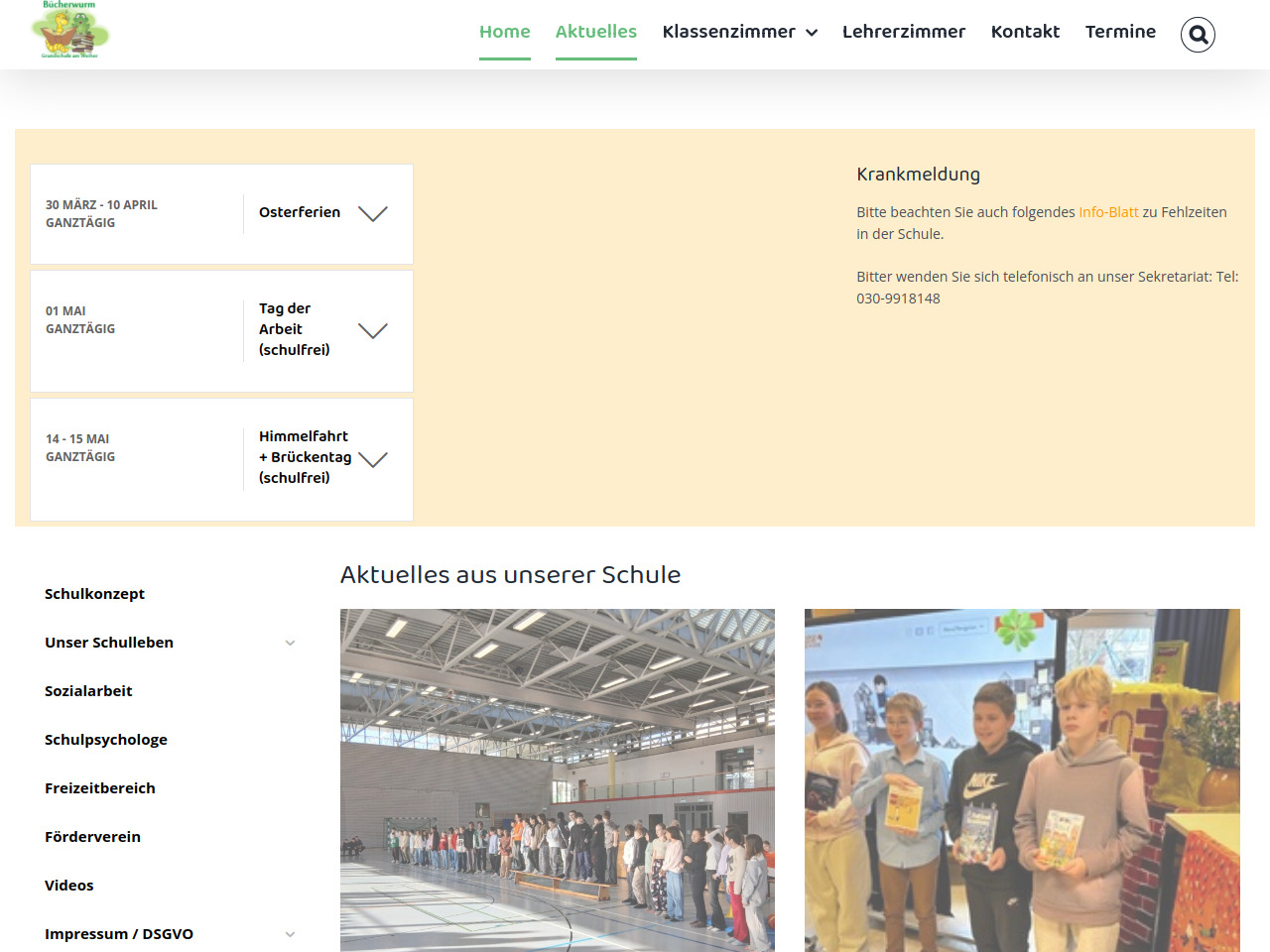Open the Kontakt page
The height and width of the screenshot is (952, 1270).
(1025, 32)
